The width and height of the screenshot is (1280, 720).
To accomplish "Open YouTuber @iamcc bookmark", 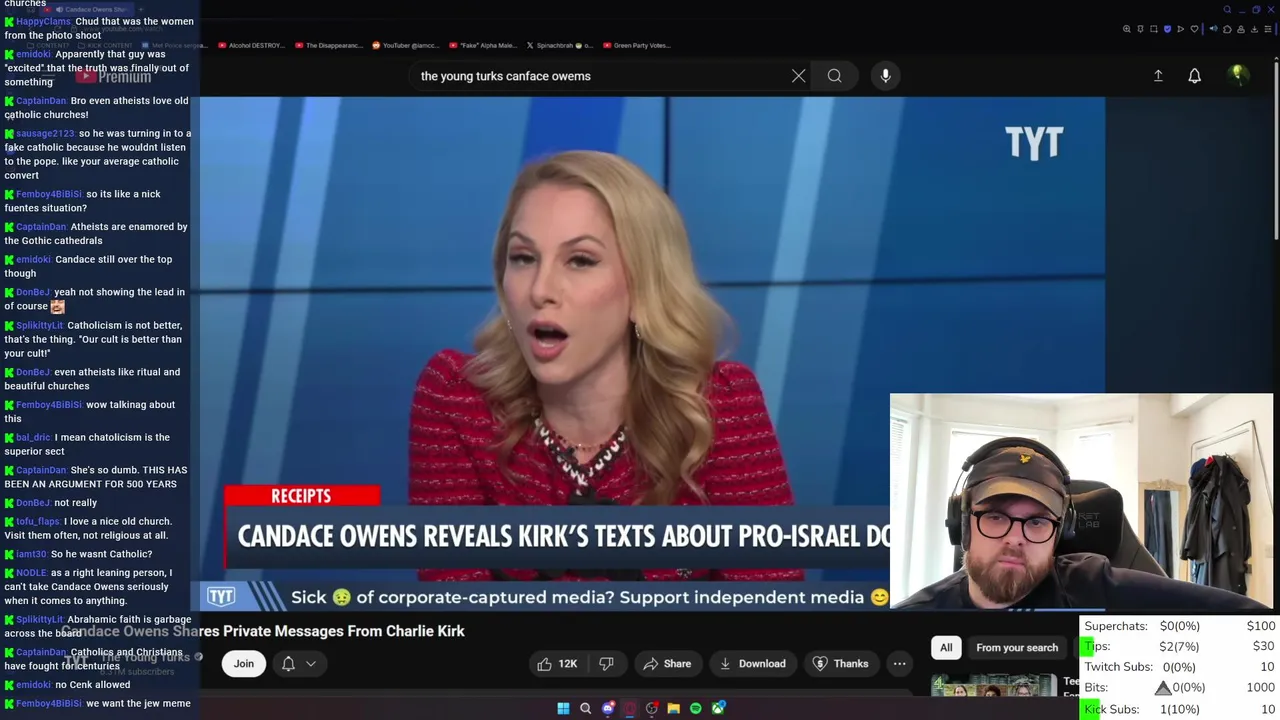I will 405,45.
